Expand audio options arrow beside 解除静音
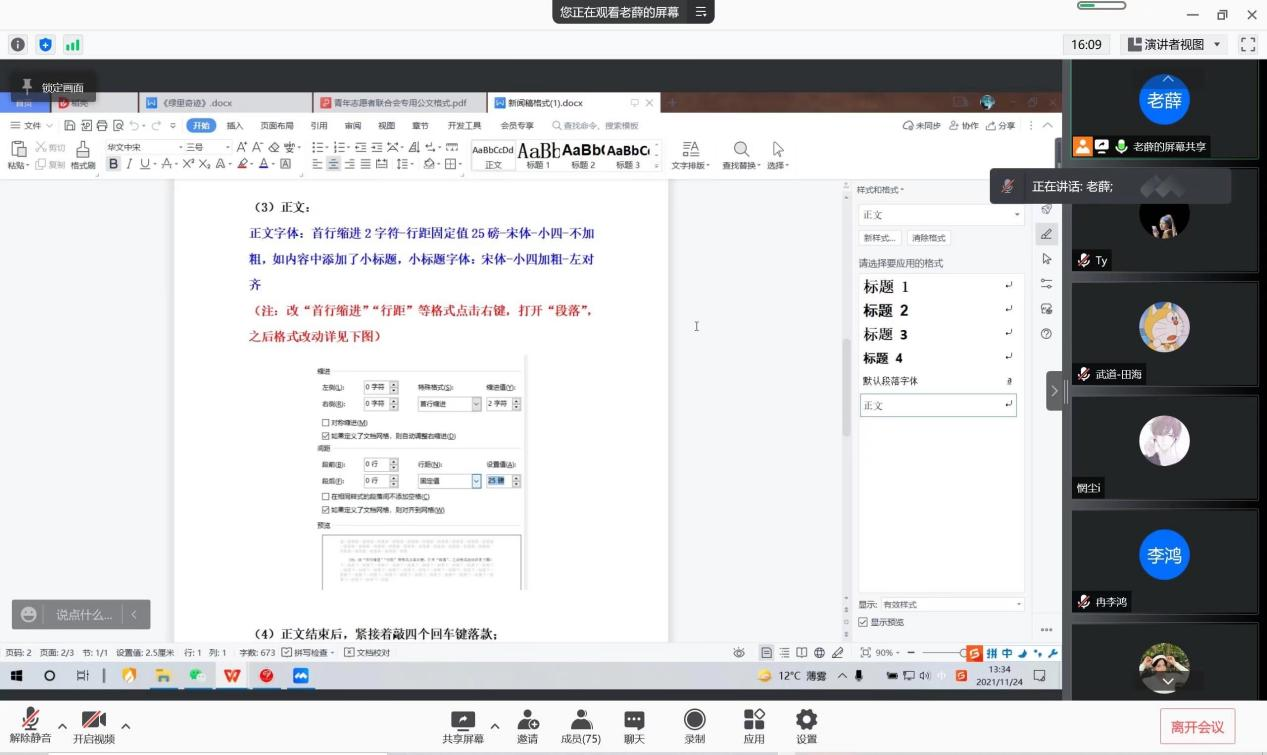The height and width of the screenshot is (755, 1267). (62, 725)
